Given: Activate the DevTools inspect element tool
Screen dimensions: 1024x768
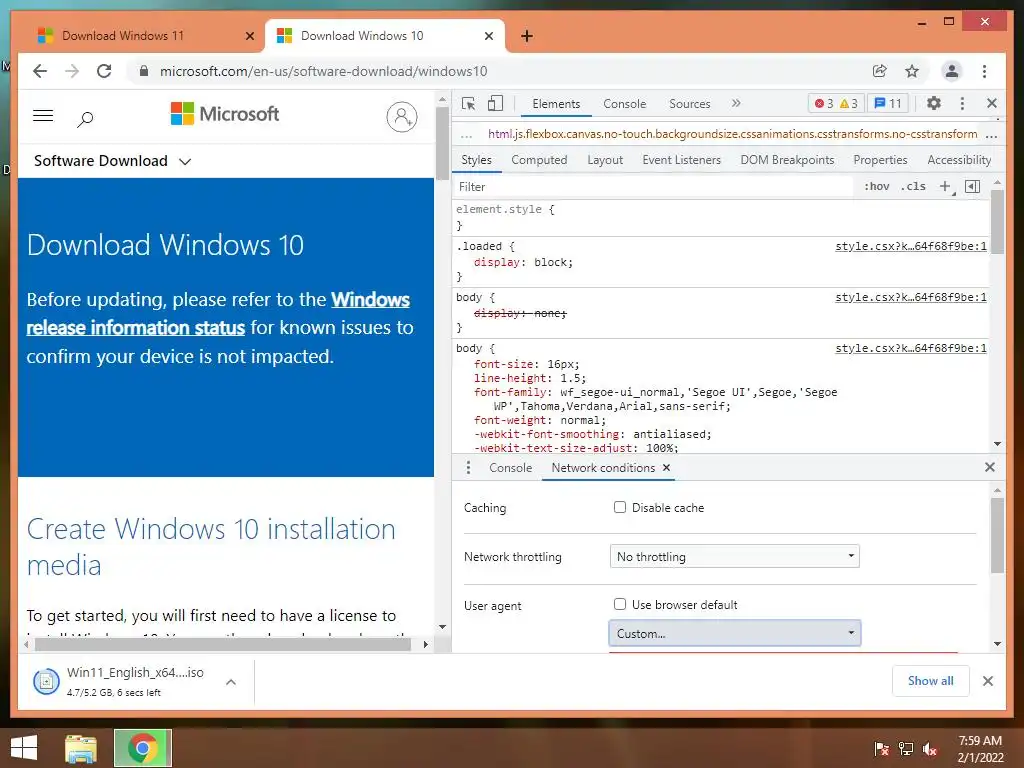Looking at the screenshot, I should (468, 104).
